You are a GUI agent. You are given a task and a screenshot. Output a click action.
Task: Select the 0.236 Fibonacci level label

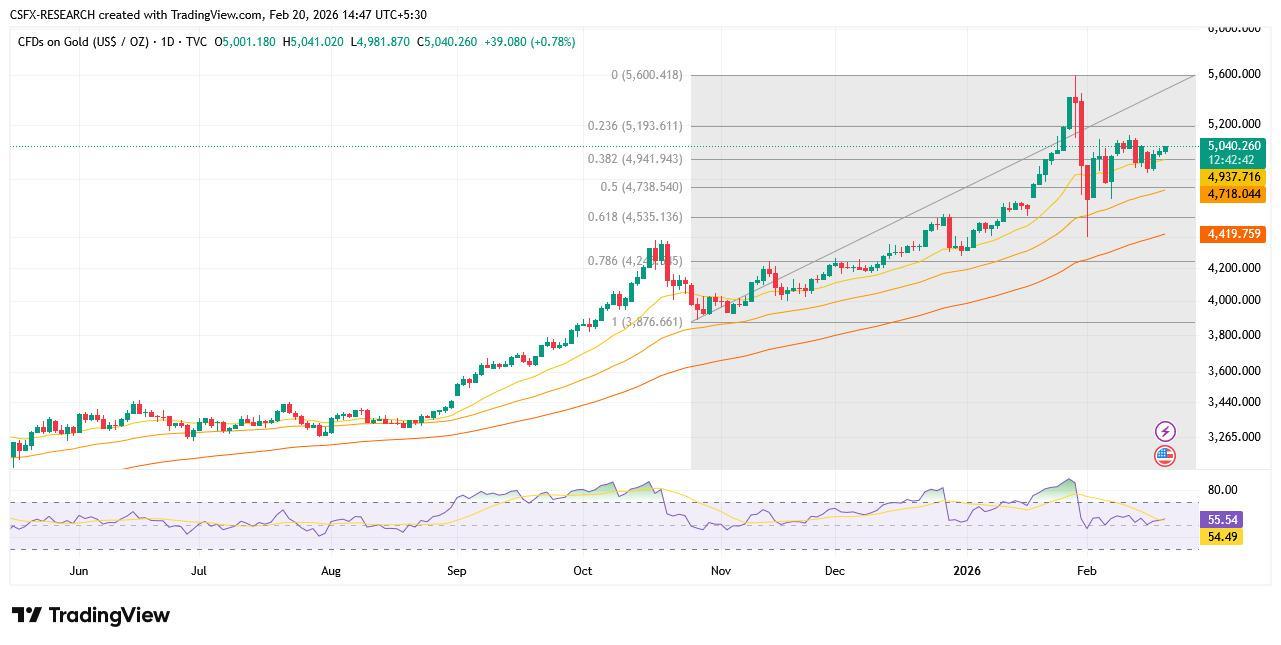pyautogui.click(x=634, y=125)
